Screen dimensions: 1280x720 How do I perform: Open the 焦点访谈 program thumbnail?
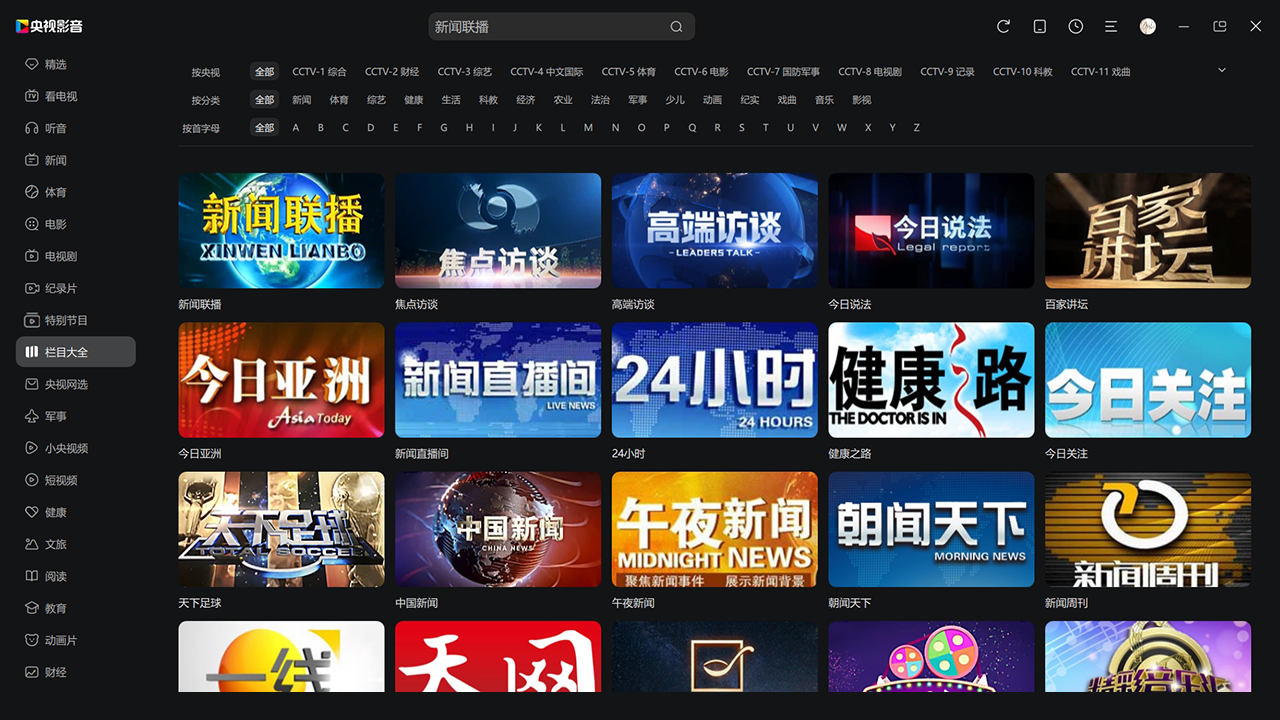click(497, 230)
